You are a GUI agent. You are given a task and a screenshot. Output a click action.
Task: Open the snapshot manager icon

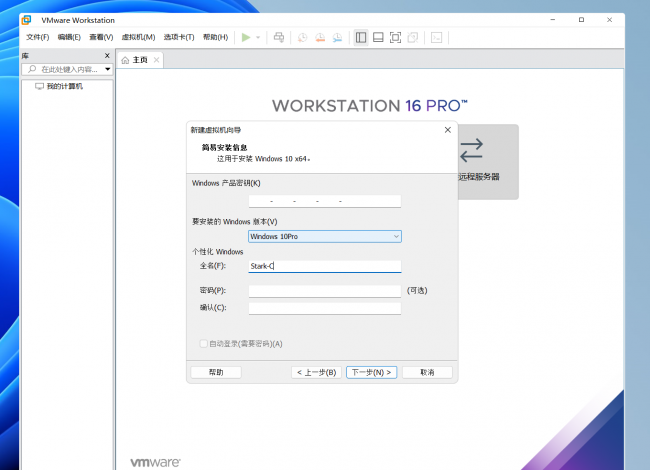(337, 37)
